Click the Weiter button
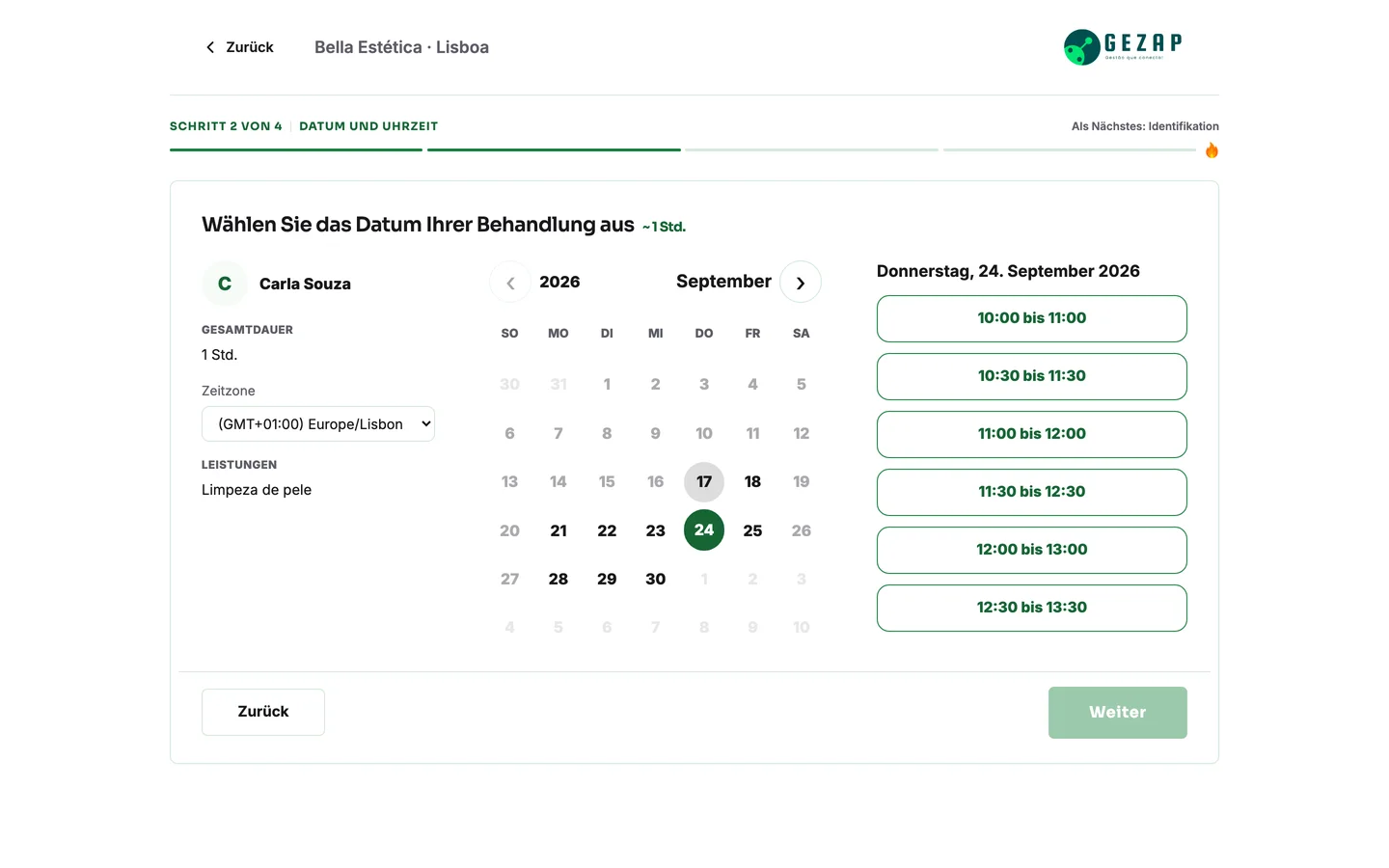The height and width of the screenshot is (868, 1389). coord(1118,713)
